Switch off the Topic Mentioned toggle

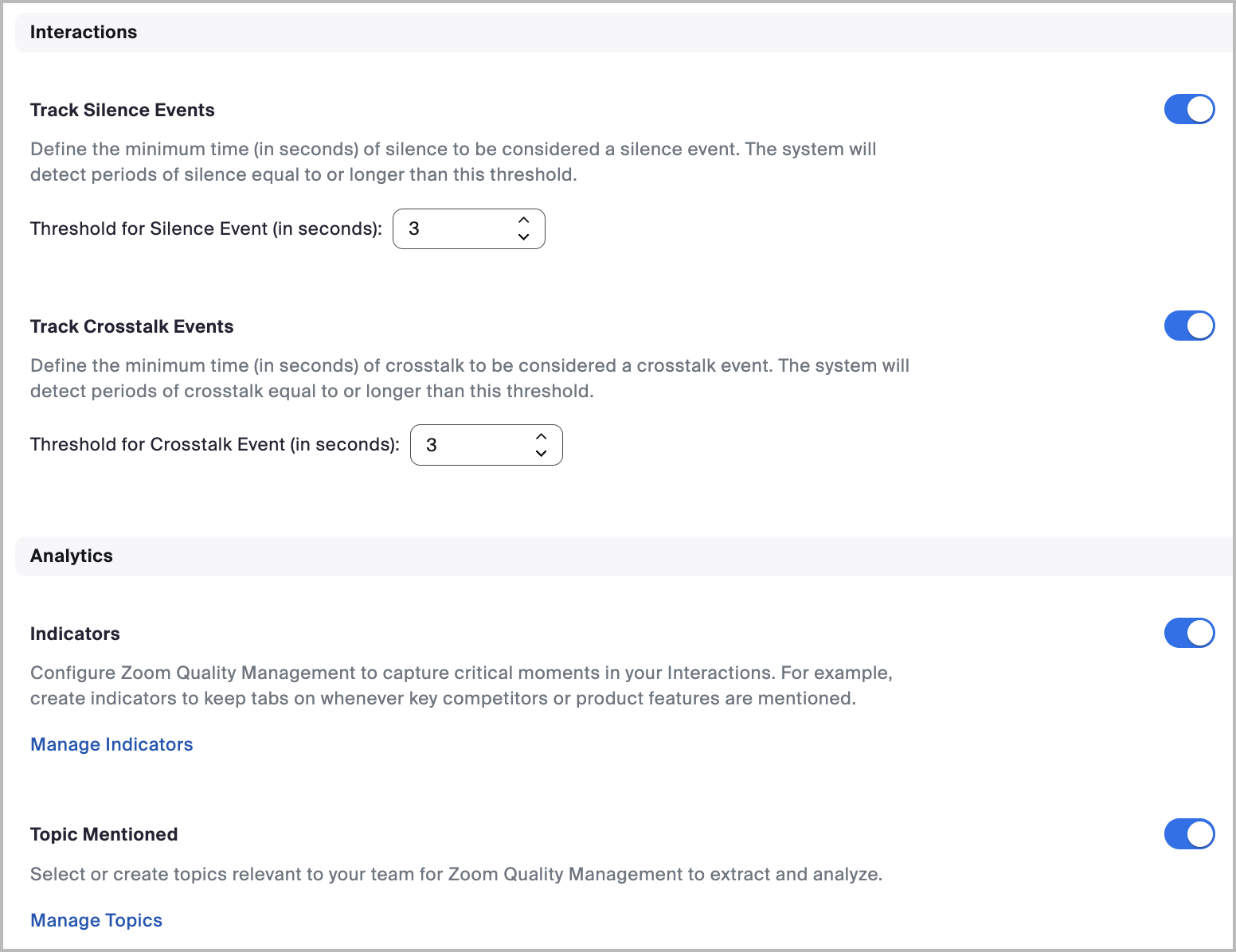[x=1189, y=834]
